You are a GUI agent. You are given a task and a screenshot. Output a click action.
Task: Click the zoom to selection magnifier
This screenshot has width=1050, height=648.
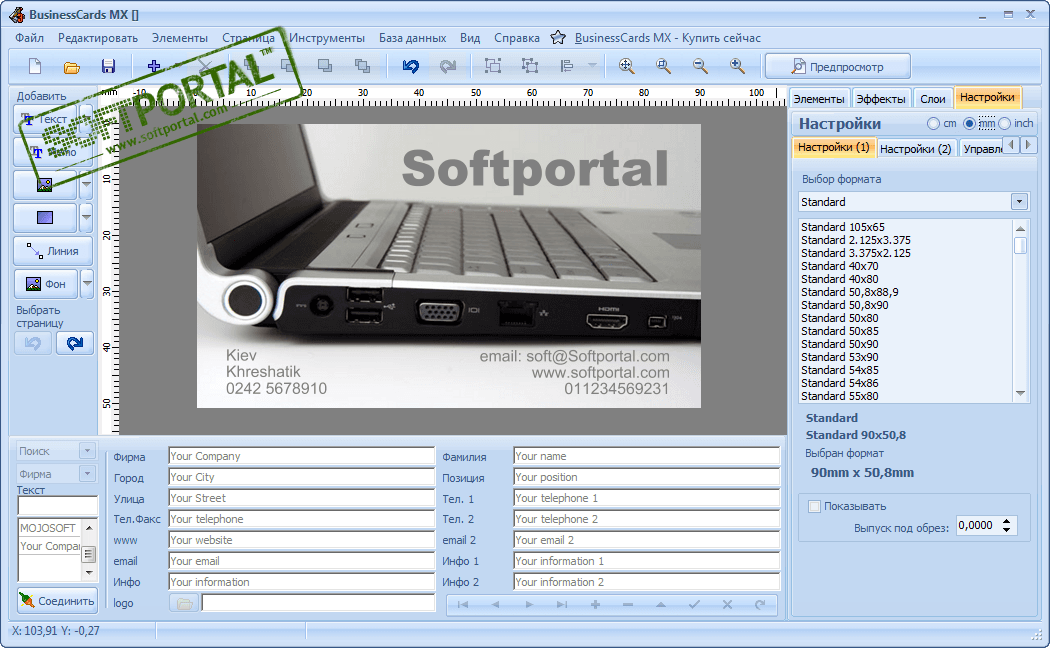[664, 66]
